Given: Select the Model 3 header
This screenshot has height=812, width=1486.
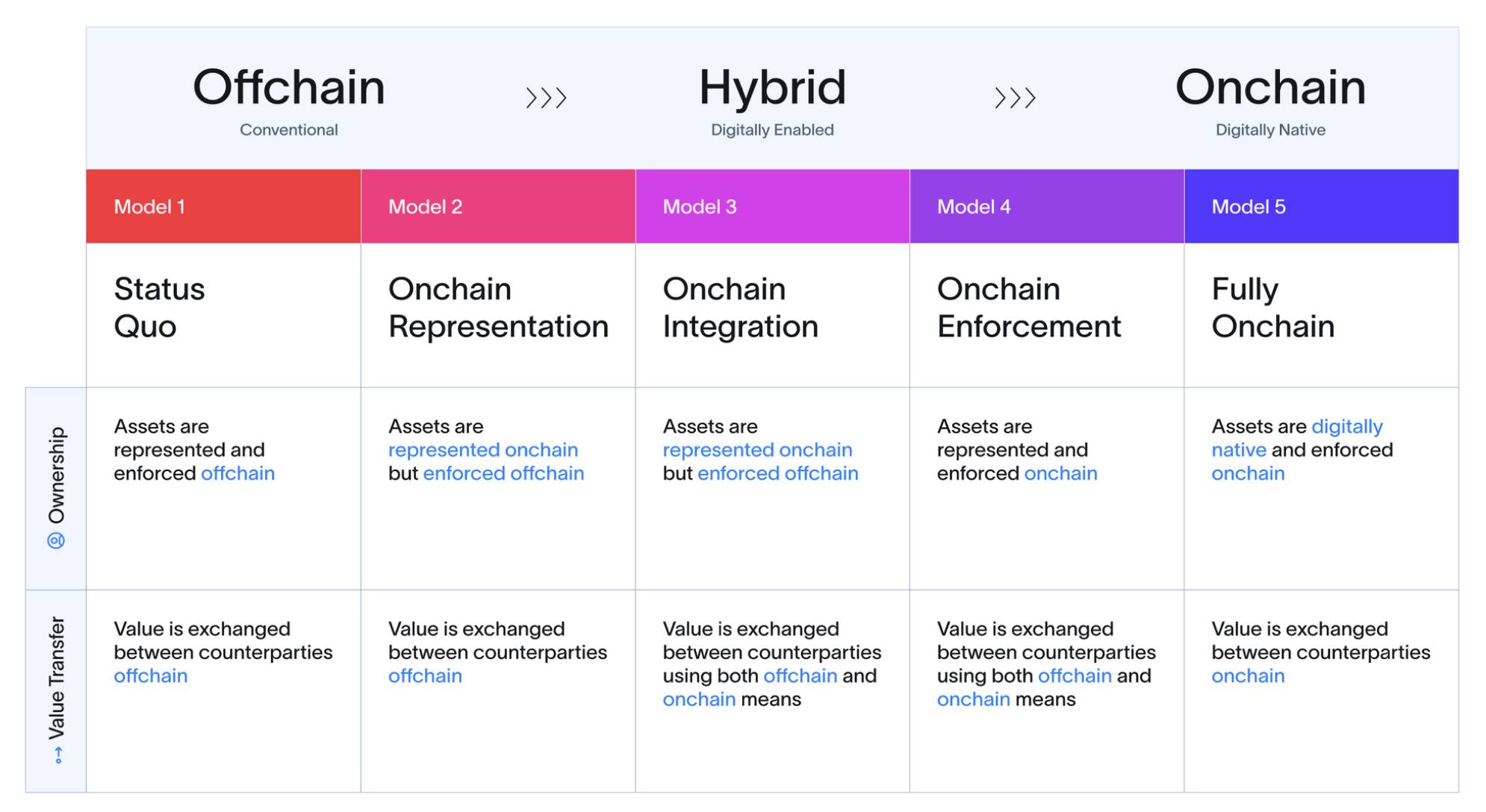Looking at the screenshot, I should 772,207.
